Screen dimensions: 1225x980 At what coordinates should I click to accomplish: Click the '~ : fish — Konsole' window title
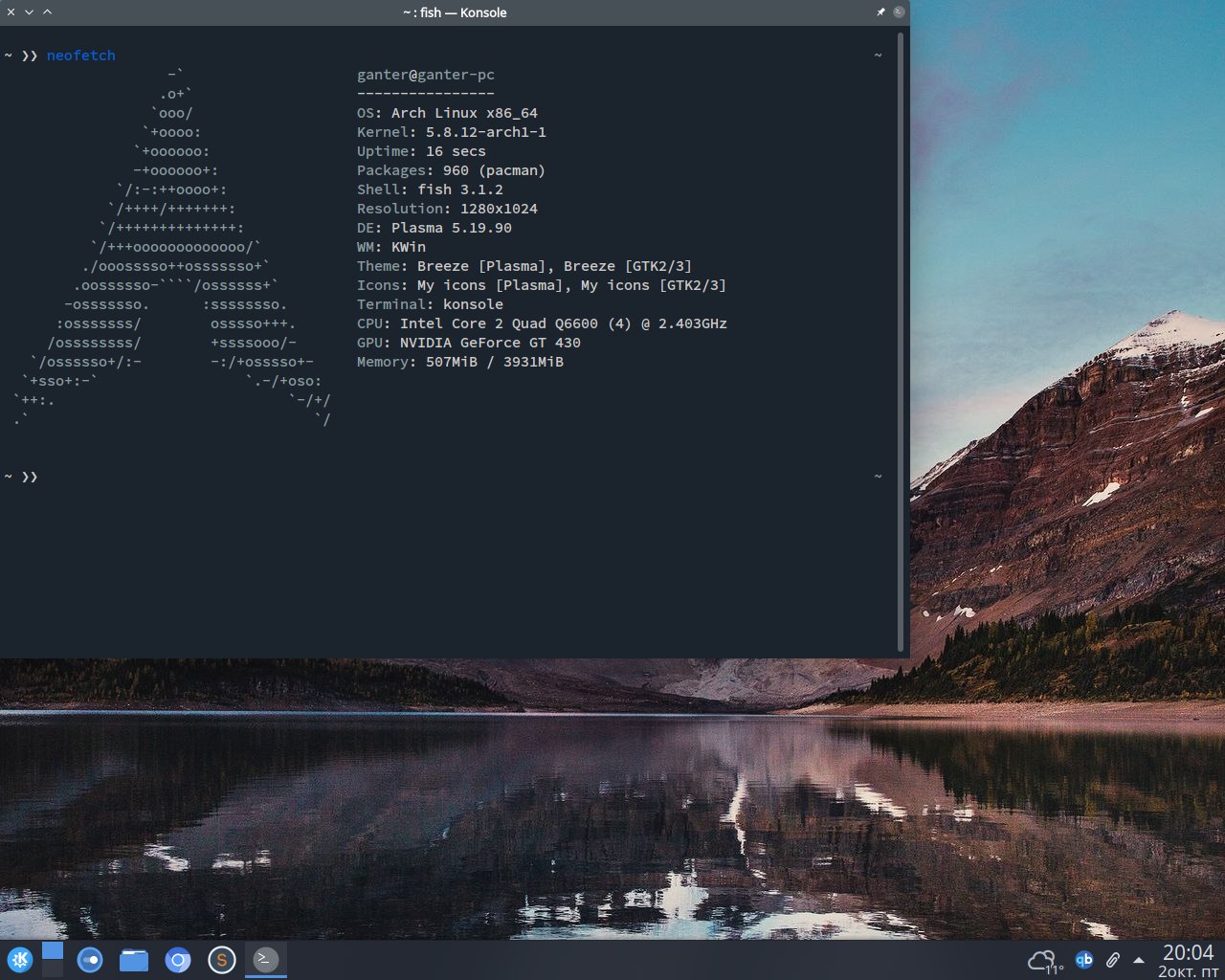pyautogui.click(x=455, y=12)
